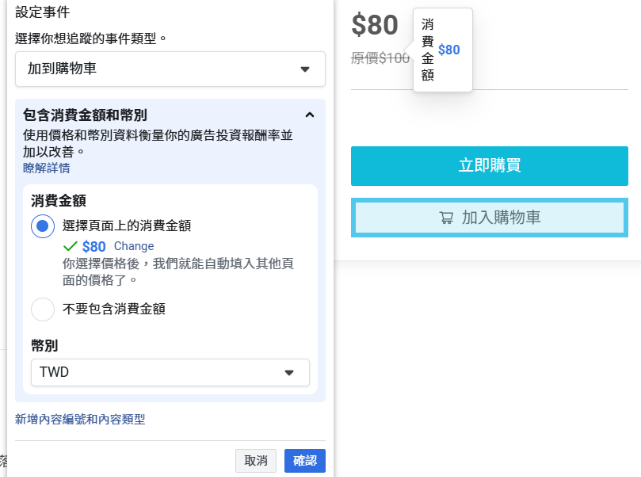
Task: Click the strikethrough 原價$100 text
Action: 380,58
